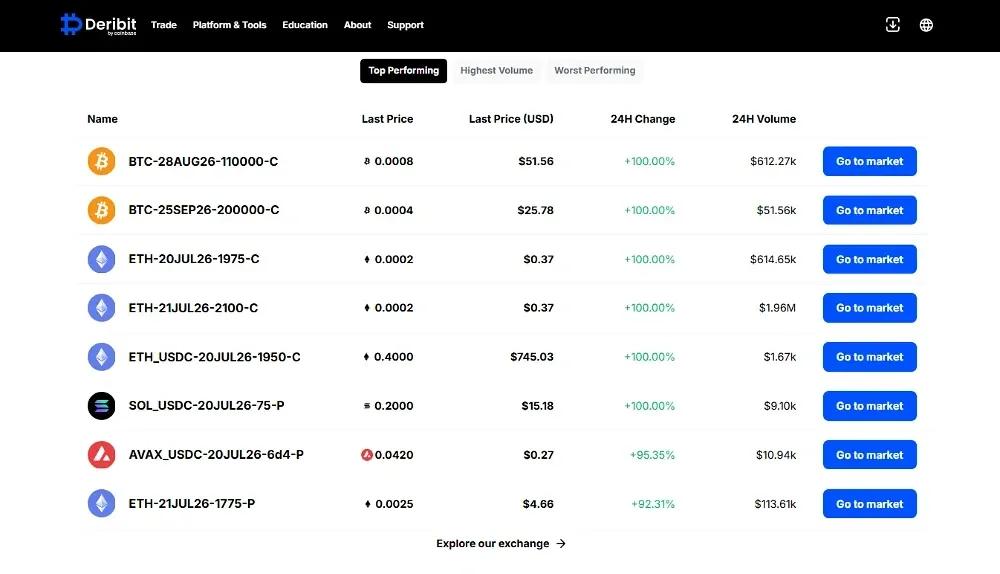1000x574 pixels.
Task: Go to market for AVAX_USDC-20JUL26-6d4-P
Action: 869,455
